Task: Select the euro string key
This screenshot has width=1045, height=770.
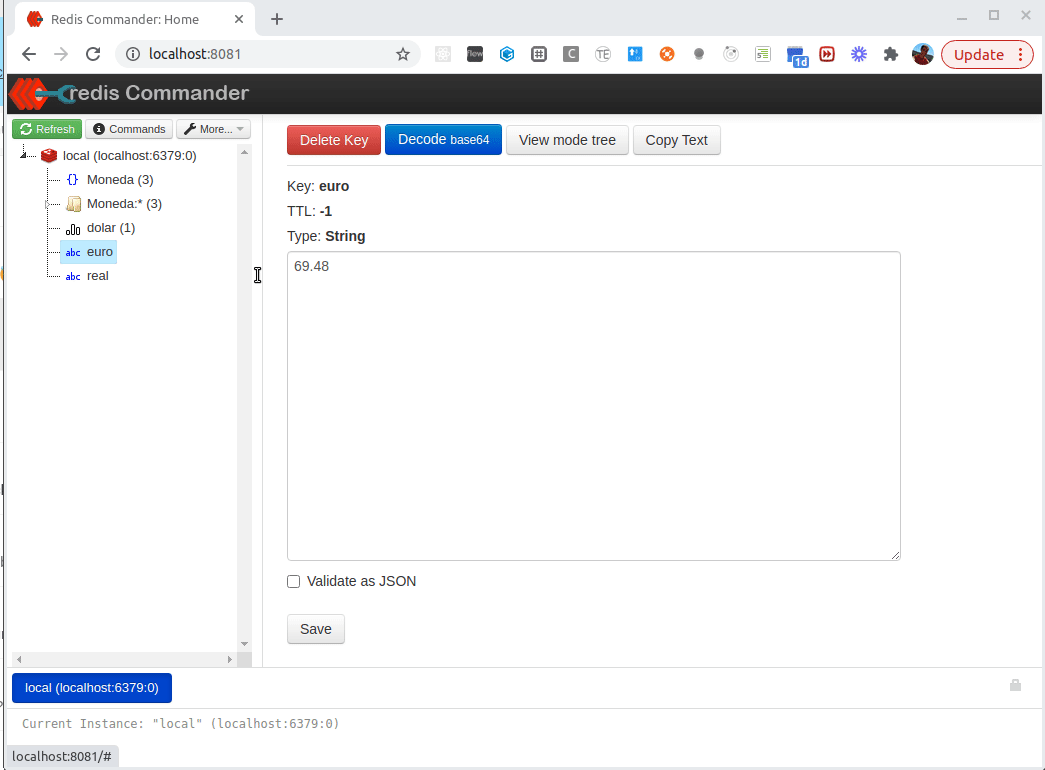Action: point(99,252)
